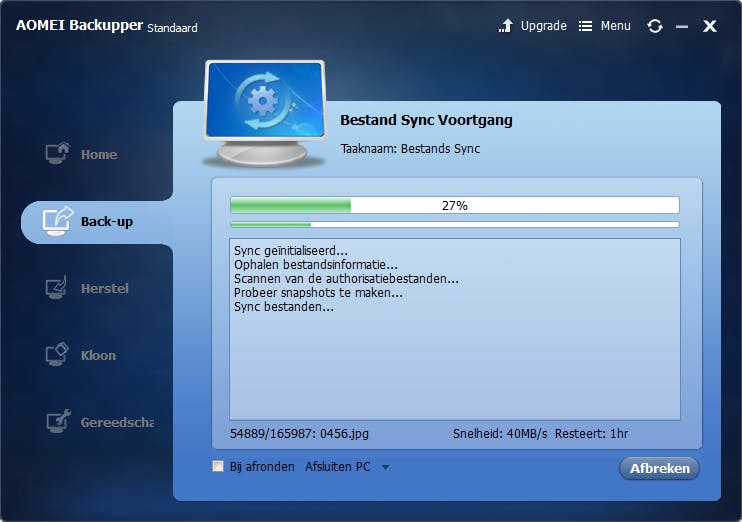Click the Afbreken button
742x522 pixels.
659,468
